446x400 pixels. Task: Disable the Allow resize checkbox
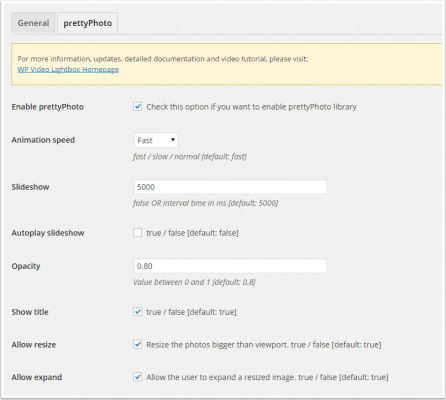pos(137,344)
